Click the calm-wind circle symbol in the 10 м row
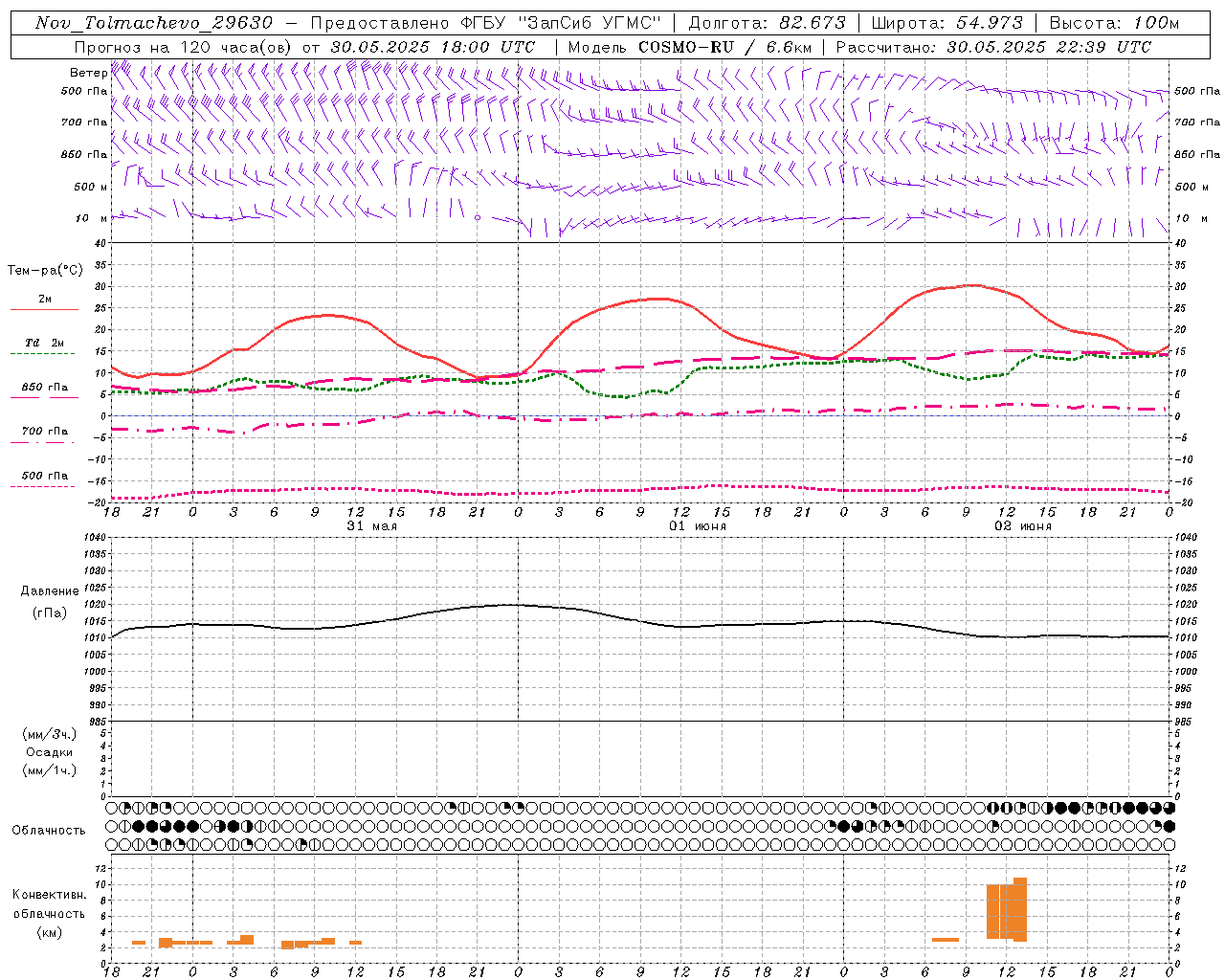Image resolution: width=1225 pixels, height=980 pixels. coord(478,218)
